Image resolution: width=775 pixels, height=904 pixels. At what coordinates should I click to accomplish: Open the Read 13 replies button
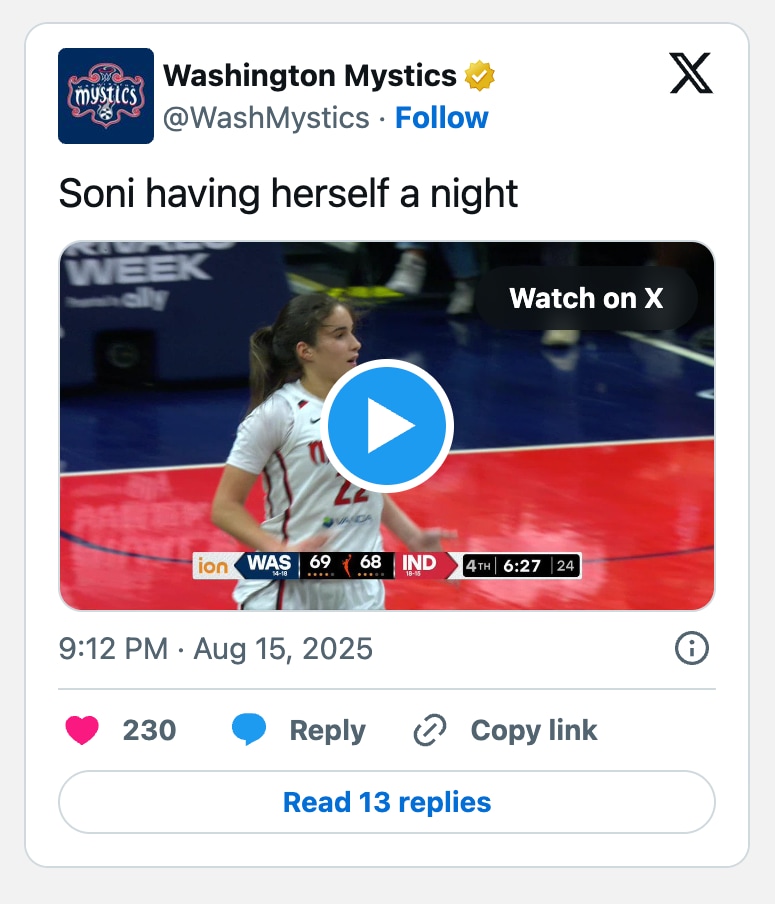coord(387,802)
